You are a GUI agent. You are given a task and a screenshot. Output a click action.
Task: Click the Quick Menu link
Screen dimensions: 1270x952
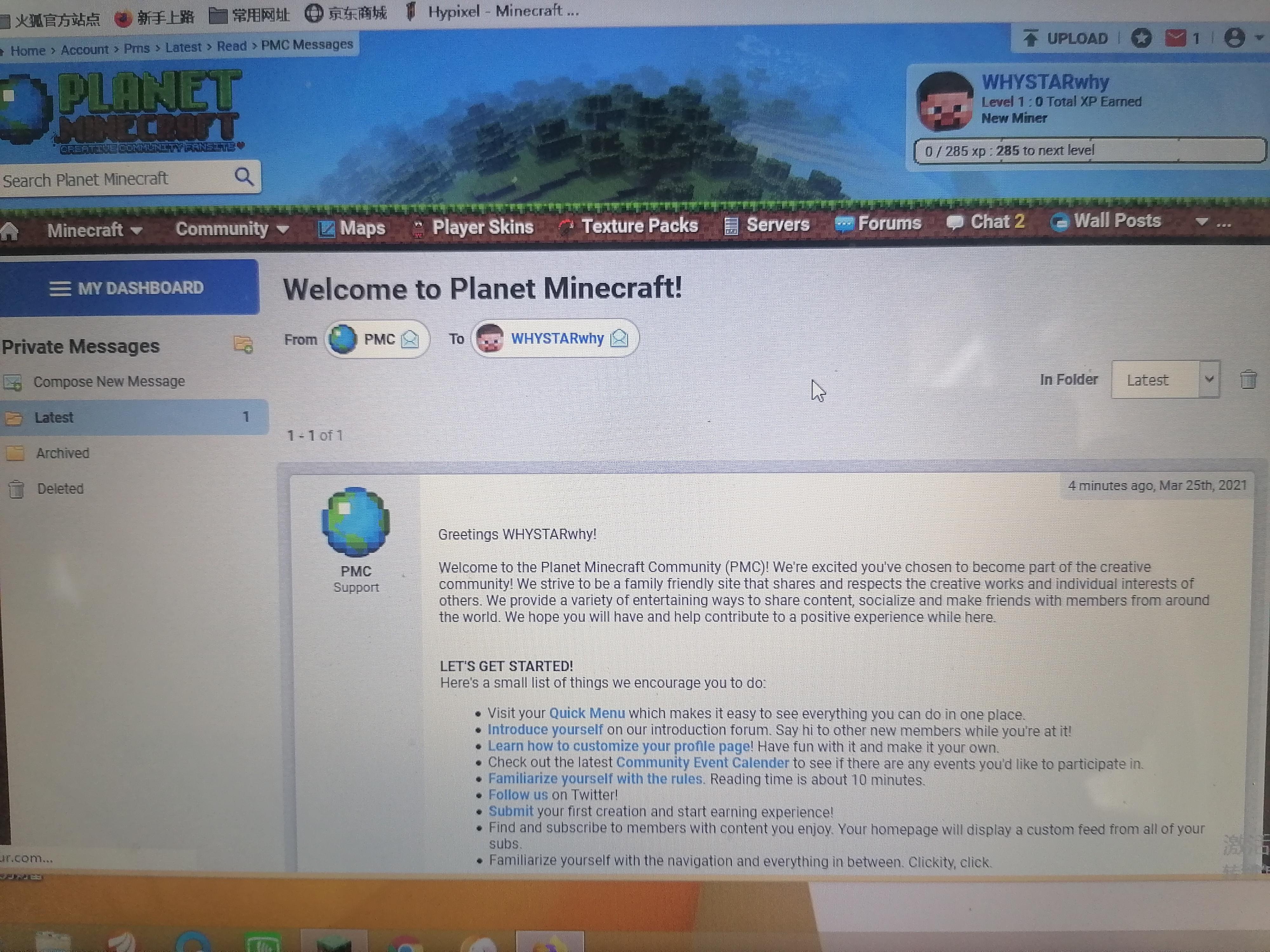click(x=587, y=713)
